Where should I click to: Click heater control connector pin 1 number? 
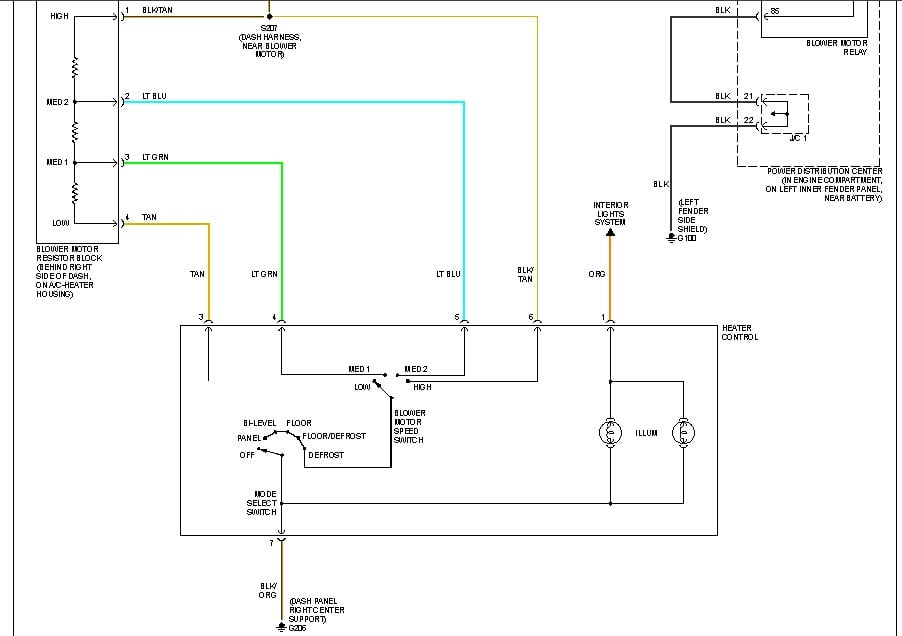pos(603,317)
